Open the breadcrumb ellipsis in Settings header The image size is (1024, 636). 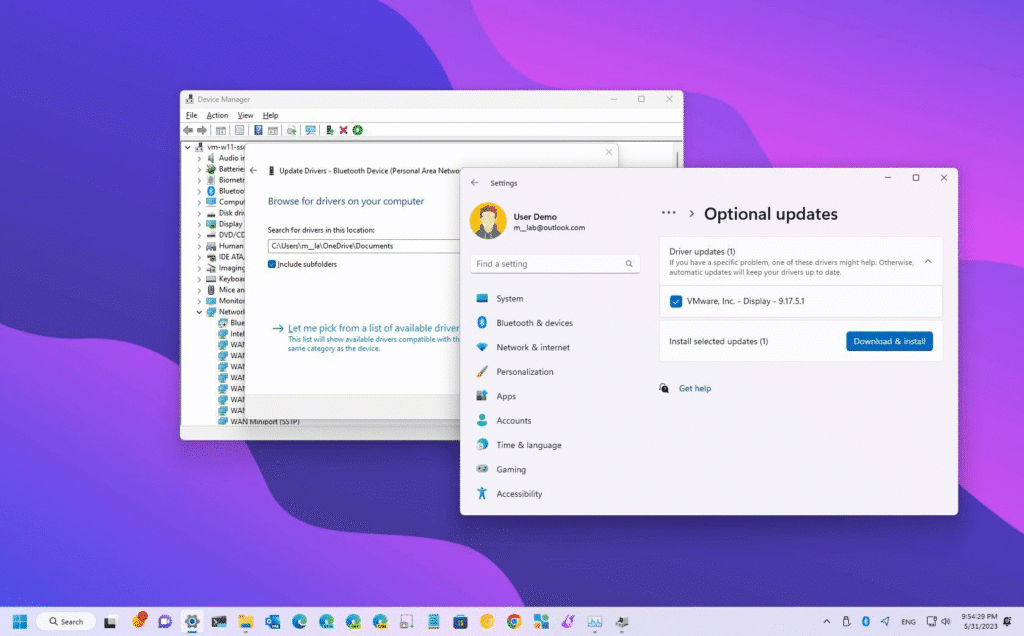pos(668,213)
